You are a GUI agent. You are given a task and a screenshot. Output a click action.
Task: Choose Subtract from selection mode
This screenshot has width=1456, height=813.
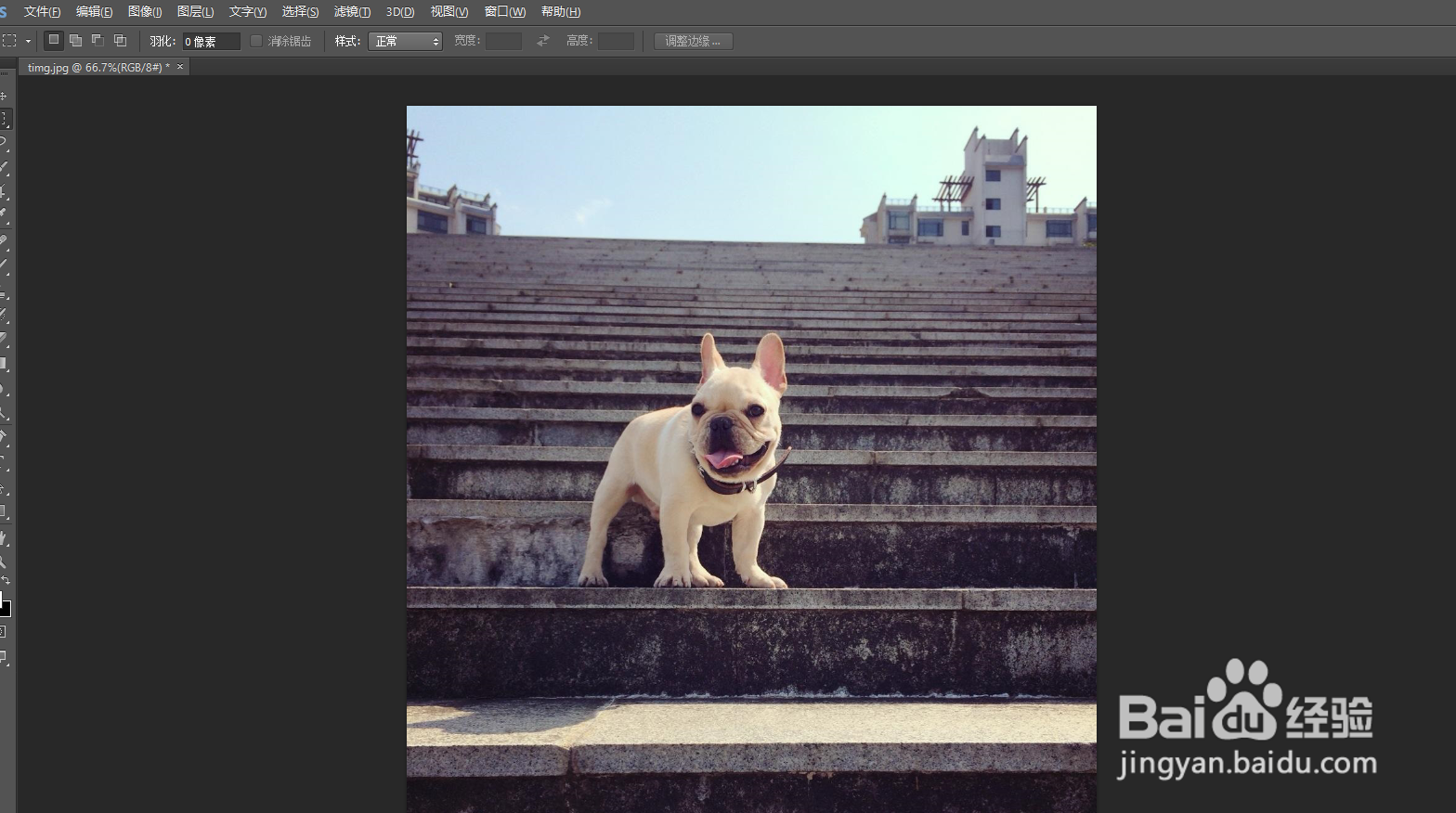coord(97,40)
